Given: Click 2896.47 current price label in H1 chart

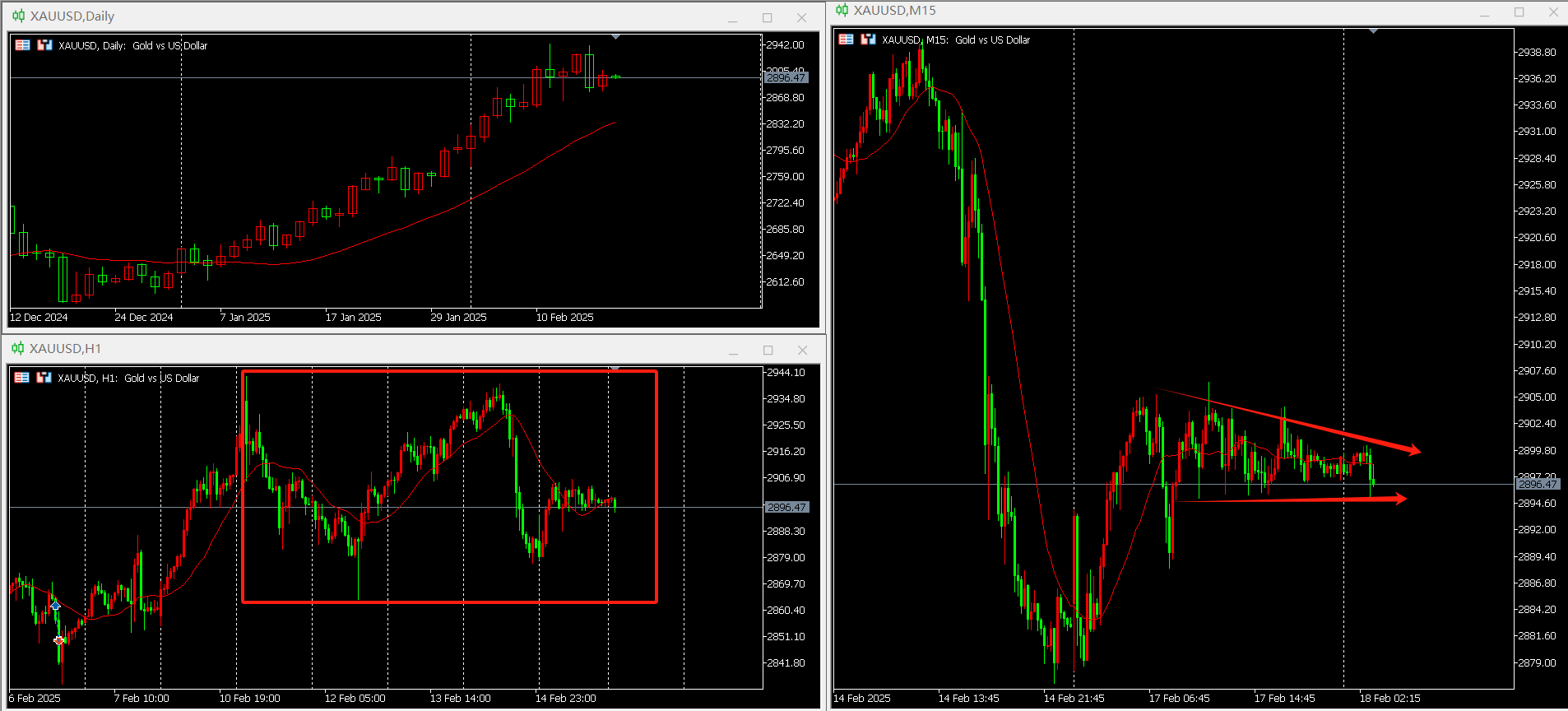Looking at the screenshot, I should click(x=787, y=507).
